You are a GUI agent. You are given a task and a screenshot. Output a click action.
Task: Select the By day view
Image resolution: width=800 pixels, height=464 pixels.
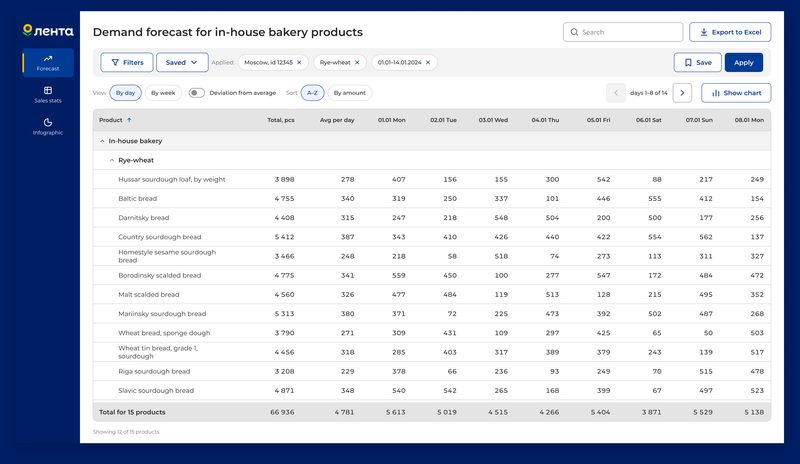pos(126,93)
